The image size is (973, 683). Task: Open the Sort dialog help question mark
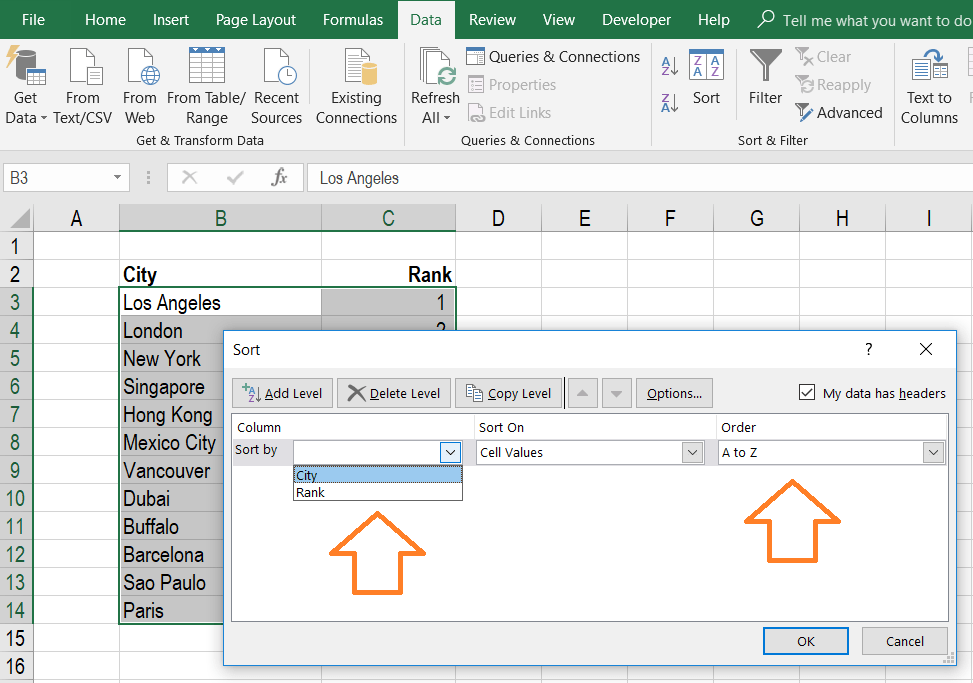pyautogui.click(x=869, y=349)
